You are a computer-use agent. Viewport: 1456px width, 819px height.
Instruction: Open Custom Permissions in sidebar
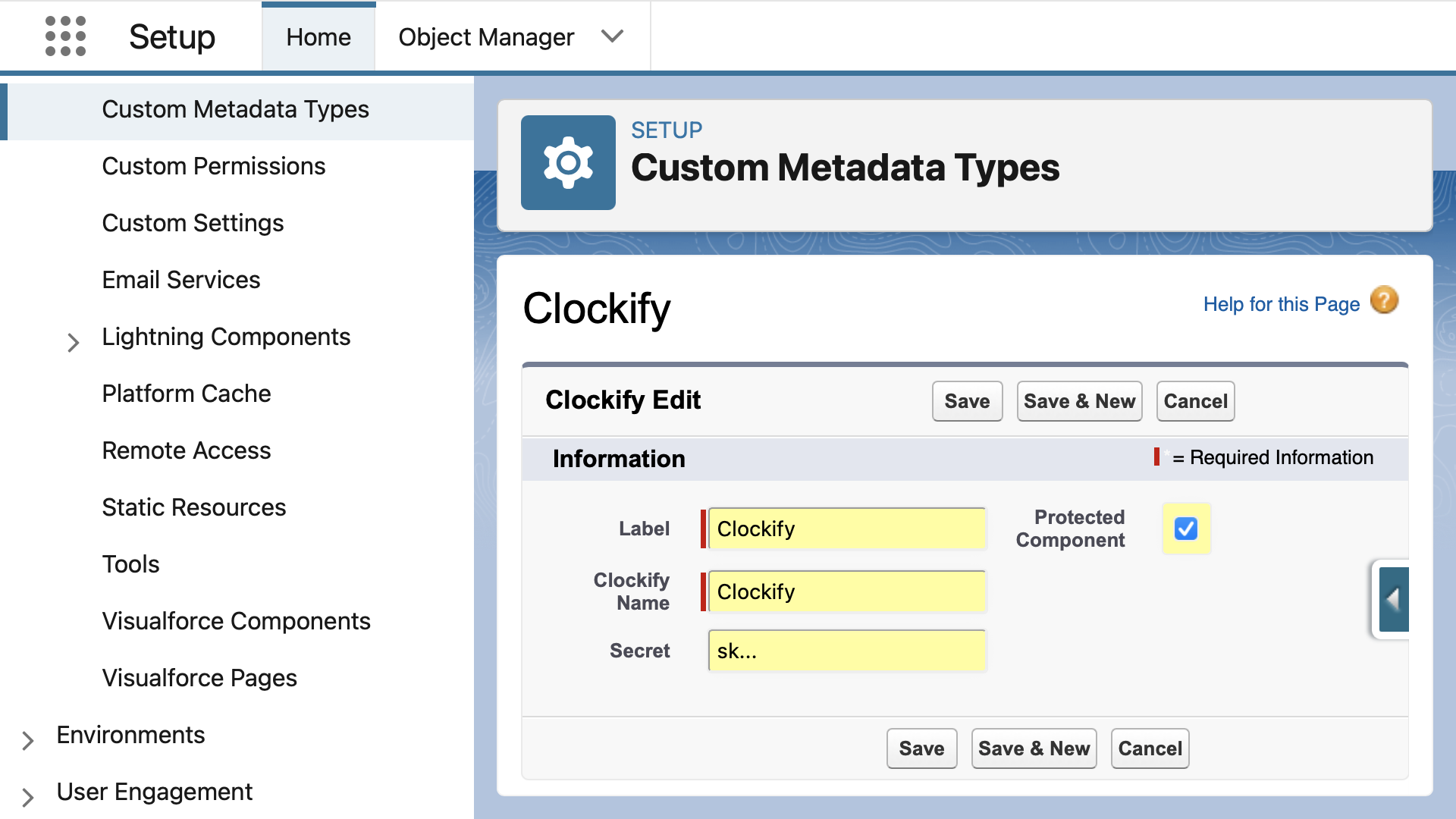[214, 166]
